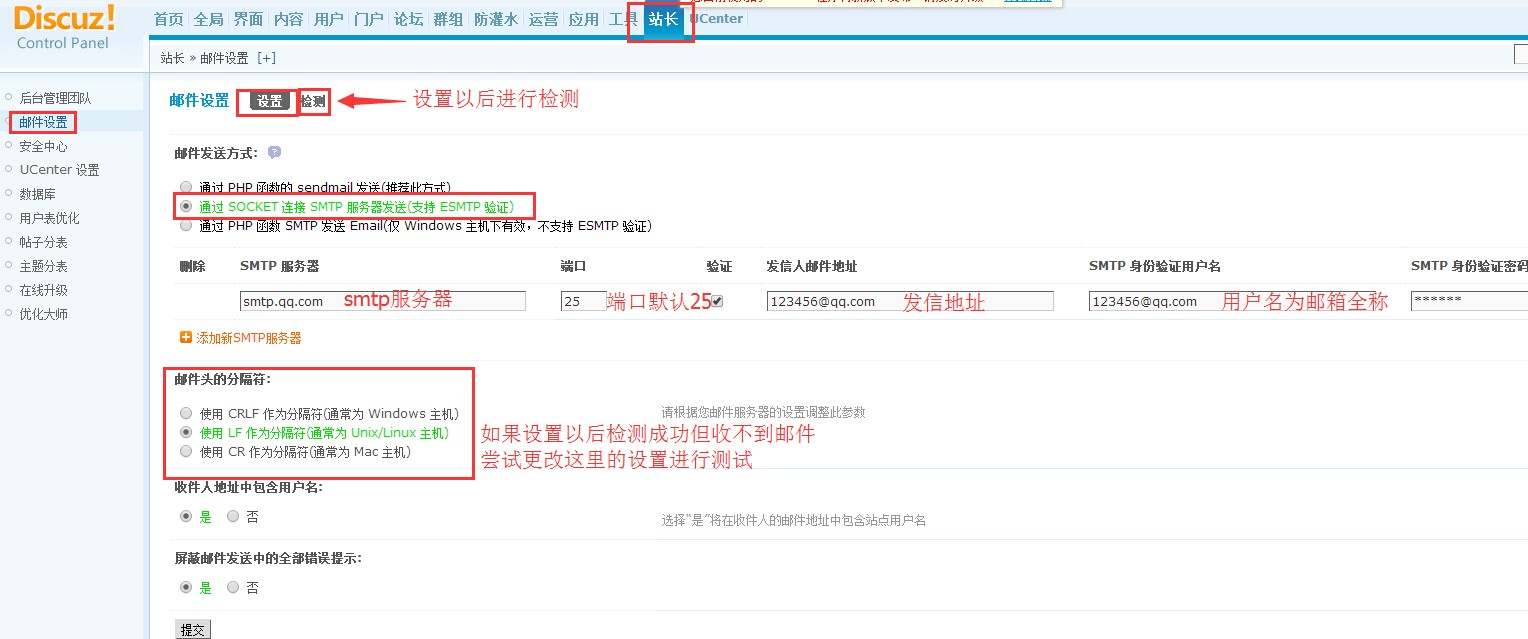Open 数据库 in the left sidebar
The image size is (1528, 639).
pyautogui.click(x=37, y=194)
